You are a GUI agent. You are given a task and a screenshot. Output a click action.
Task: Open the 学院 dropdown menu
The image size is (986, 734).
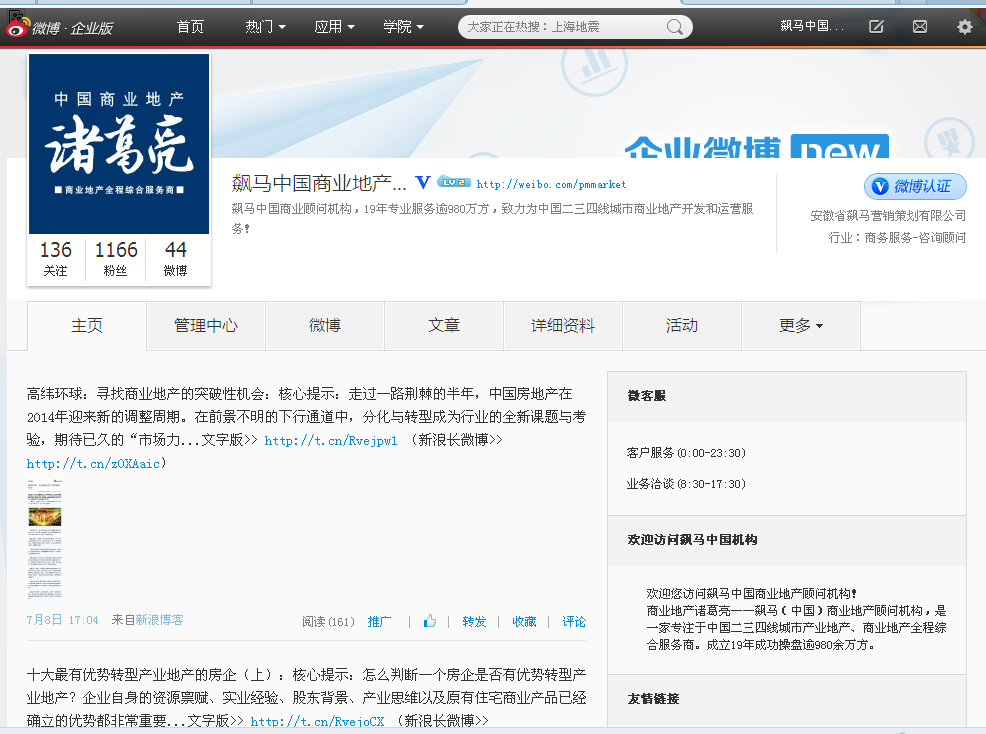click(402, 26)
